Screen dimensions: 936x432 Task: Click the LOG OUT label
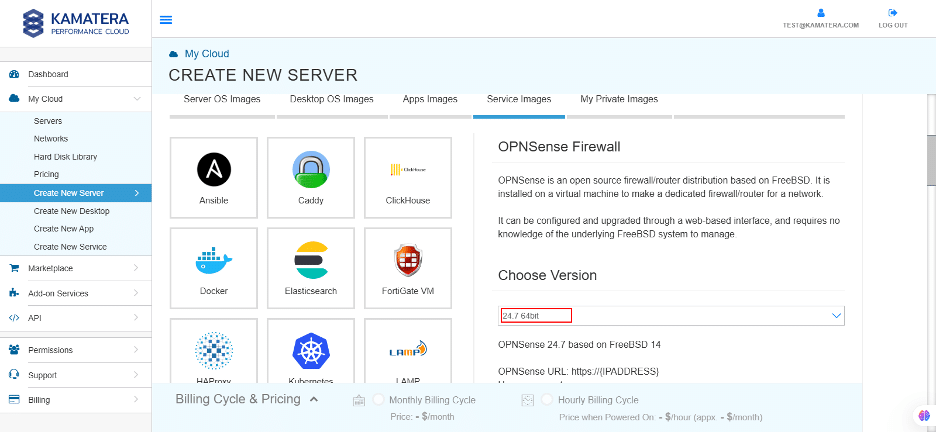[x=893, y=26]
